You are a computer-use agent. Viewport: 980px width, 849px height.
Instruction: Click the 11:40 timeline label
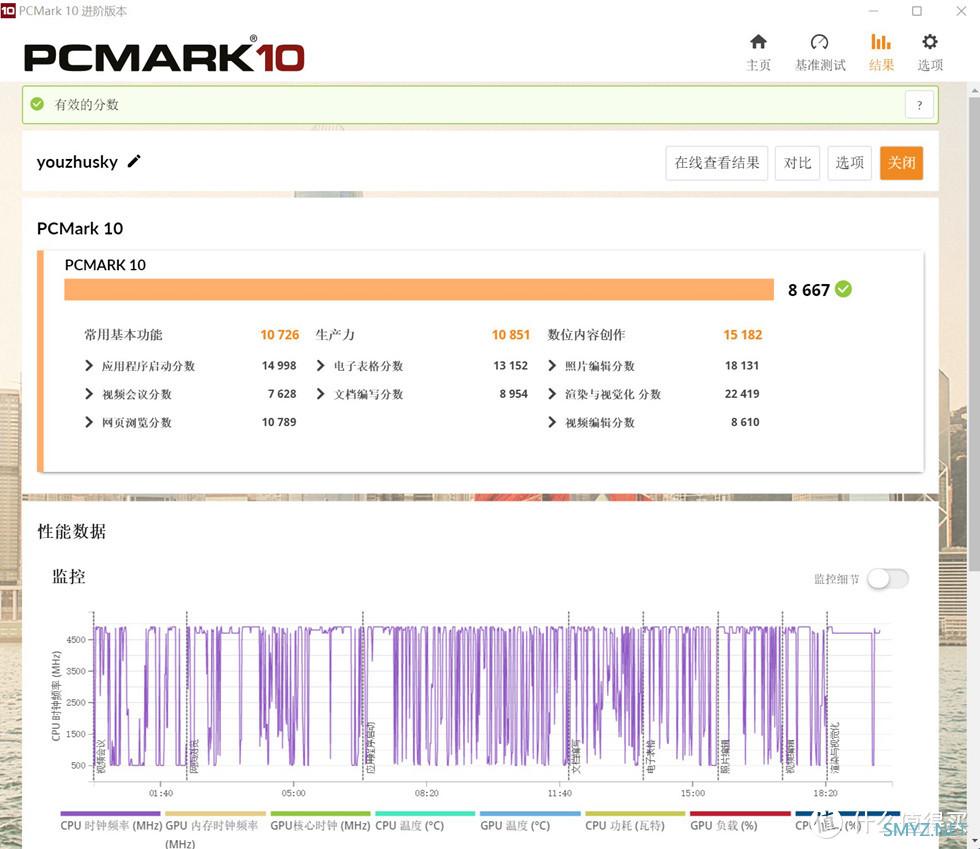(559, 793)
